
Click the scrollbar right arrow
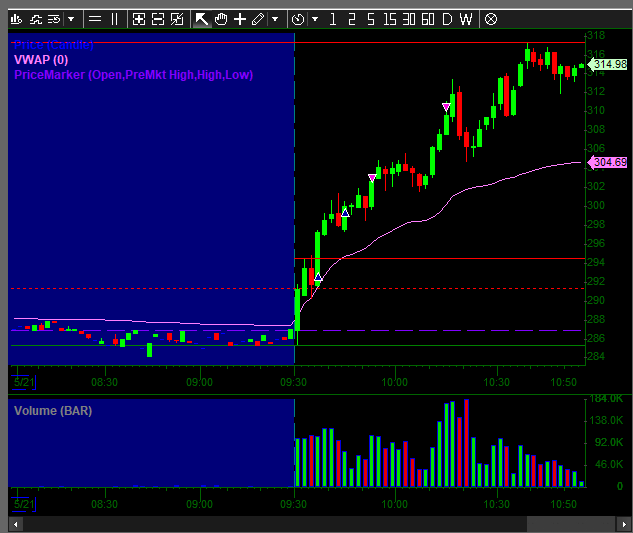624,525
